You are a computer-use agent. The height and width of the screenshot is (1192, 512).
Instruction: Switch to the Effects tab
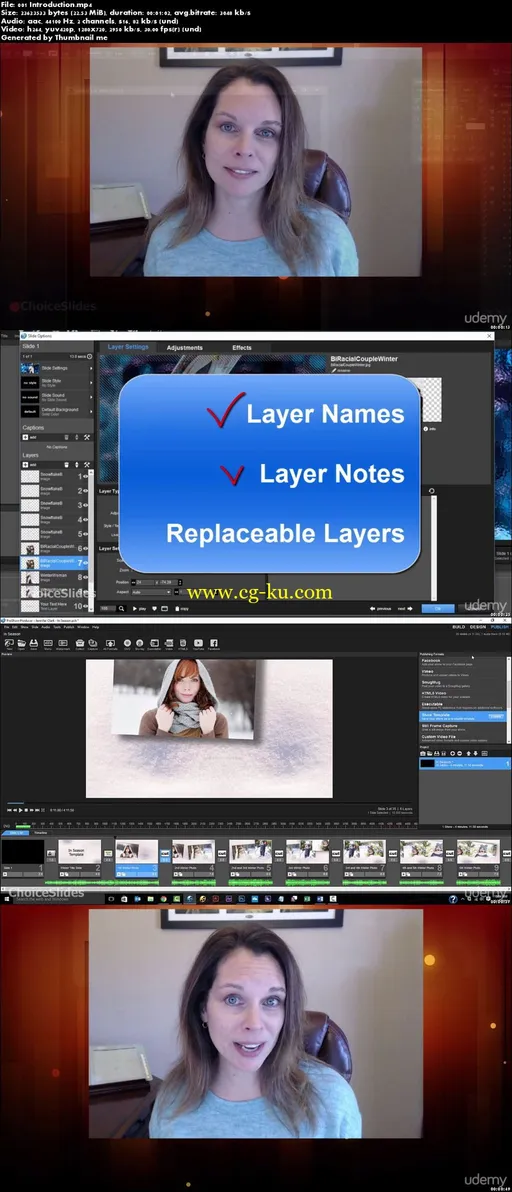point(242,347)
